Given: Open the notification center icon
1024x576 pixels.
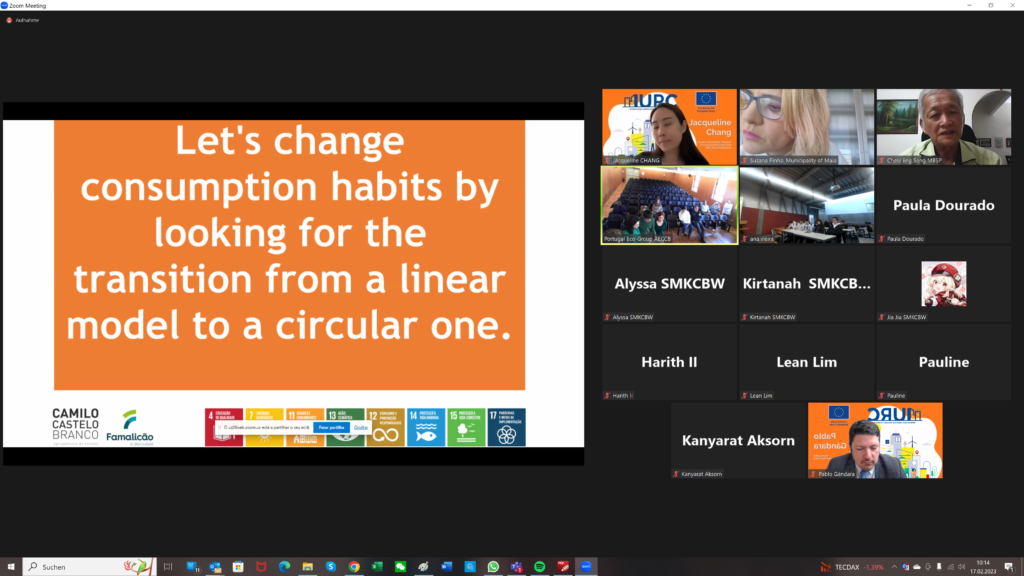Looking at the screenshot, I should pos(1009,567).
